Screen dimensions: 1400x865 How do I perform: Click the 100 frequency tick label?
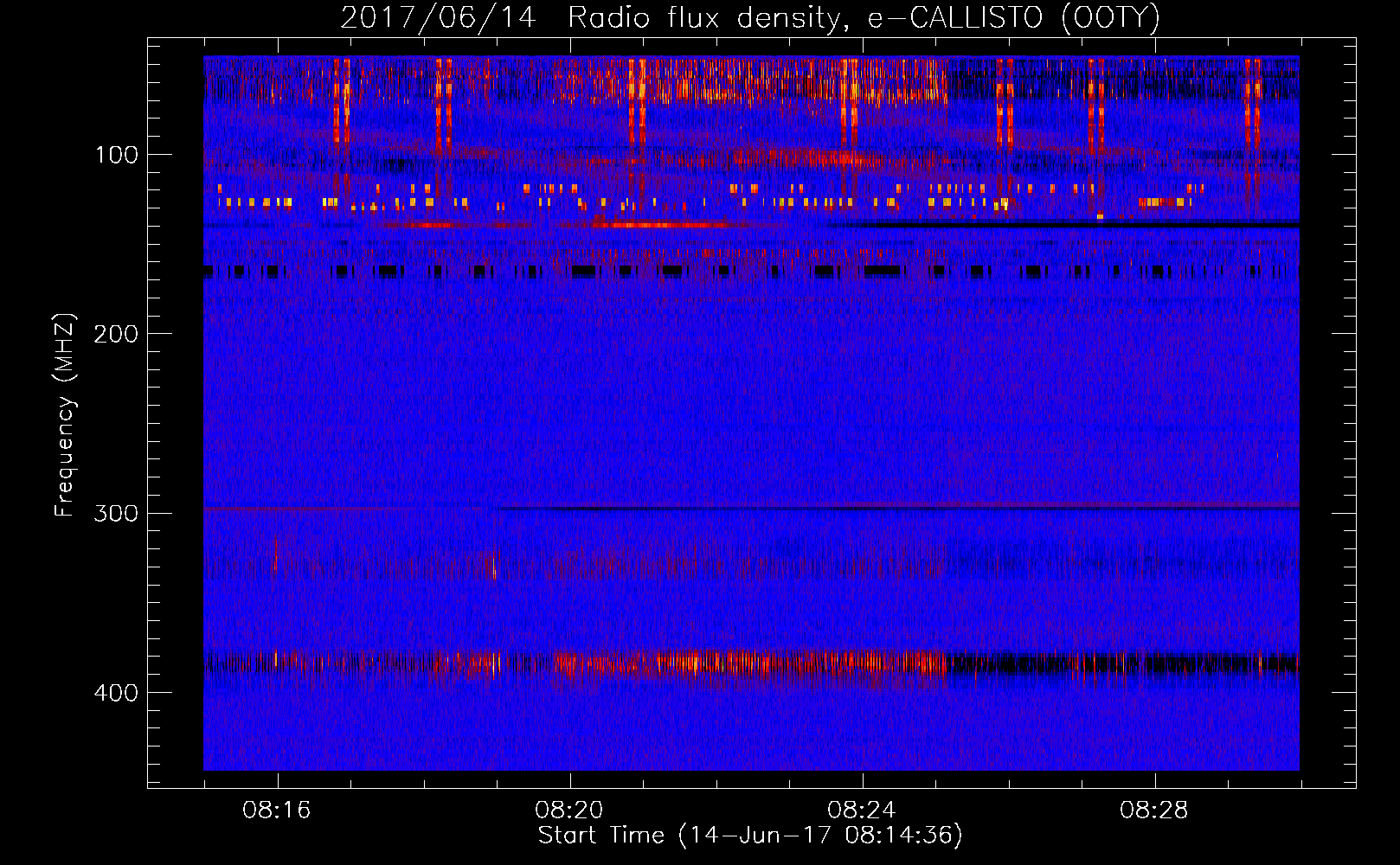click(117, 155)
